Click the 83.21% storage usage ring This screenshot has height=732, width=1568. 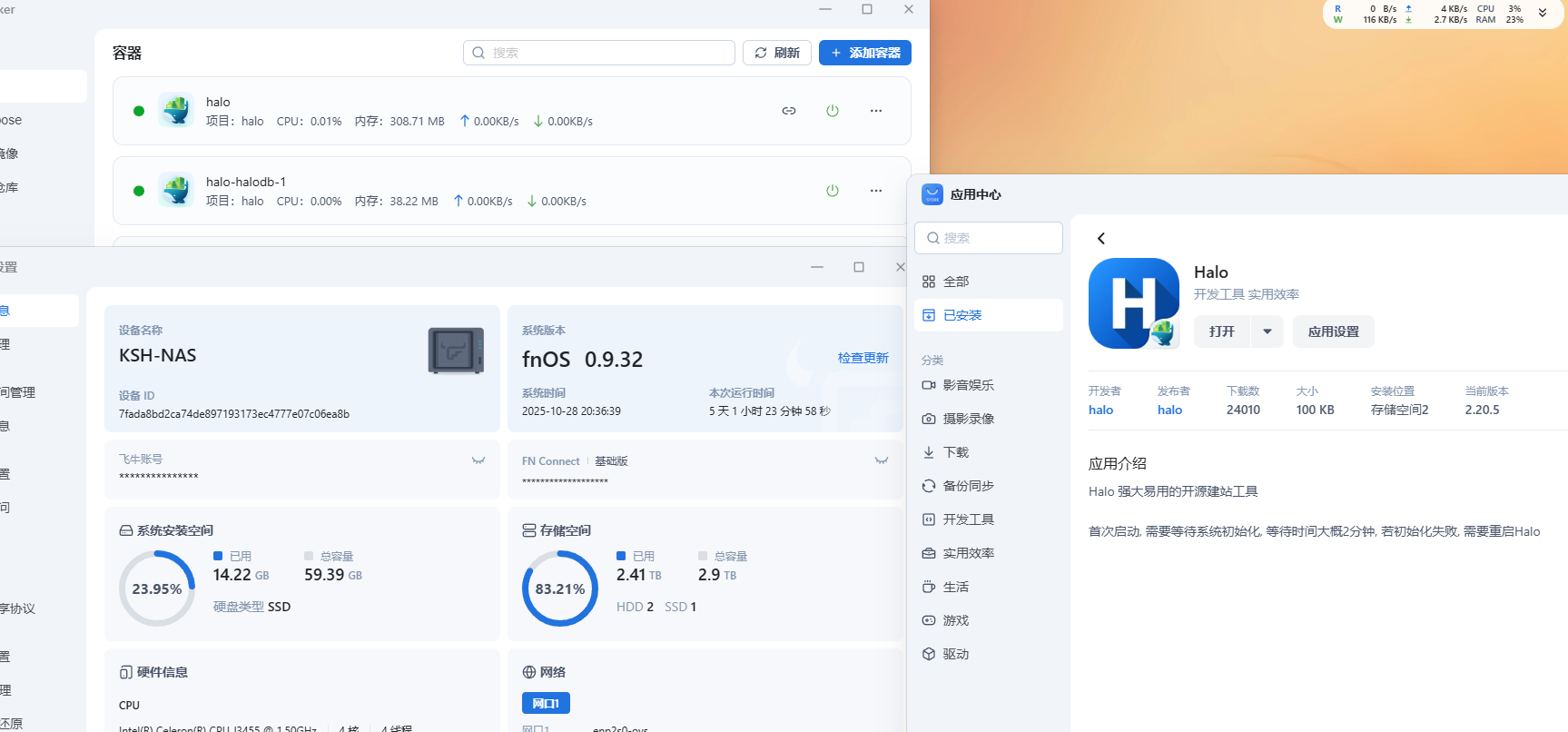pos(560,589)
